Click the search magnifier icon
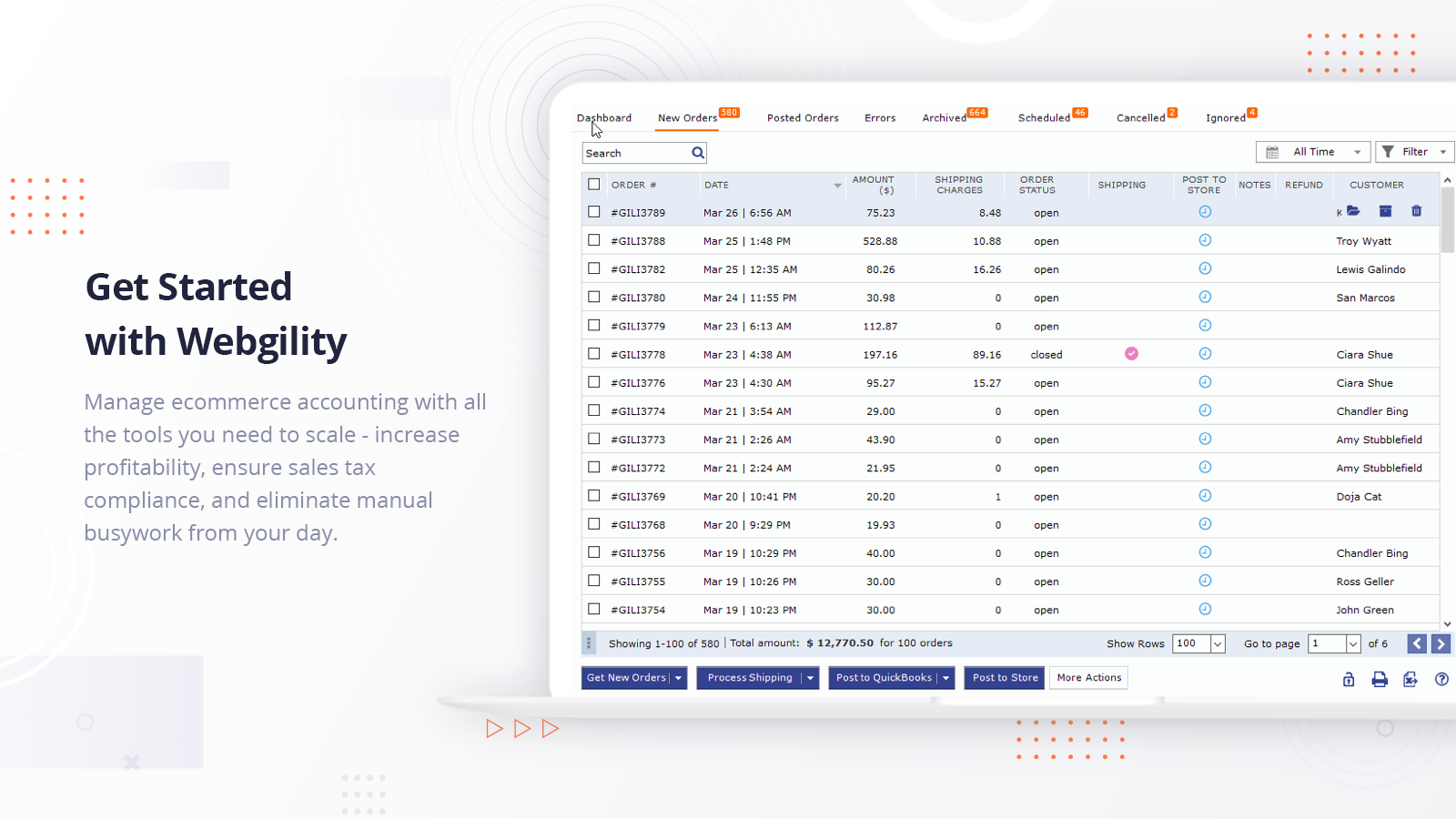The height and width of the screenshot is (819, 1456). tap(698, 153)
